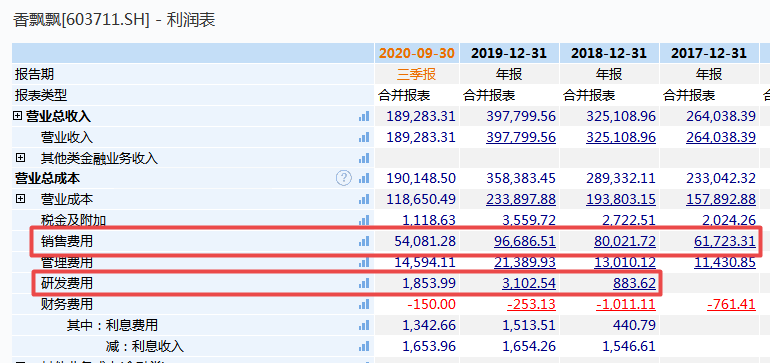This screenshot has height=363, width=770.
Task: Open chart icon for 营业收入 row
Action: (364, 138)
